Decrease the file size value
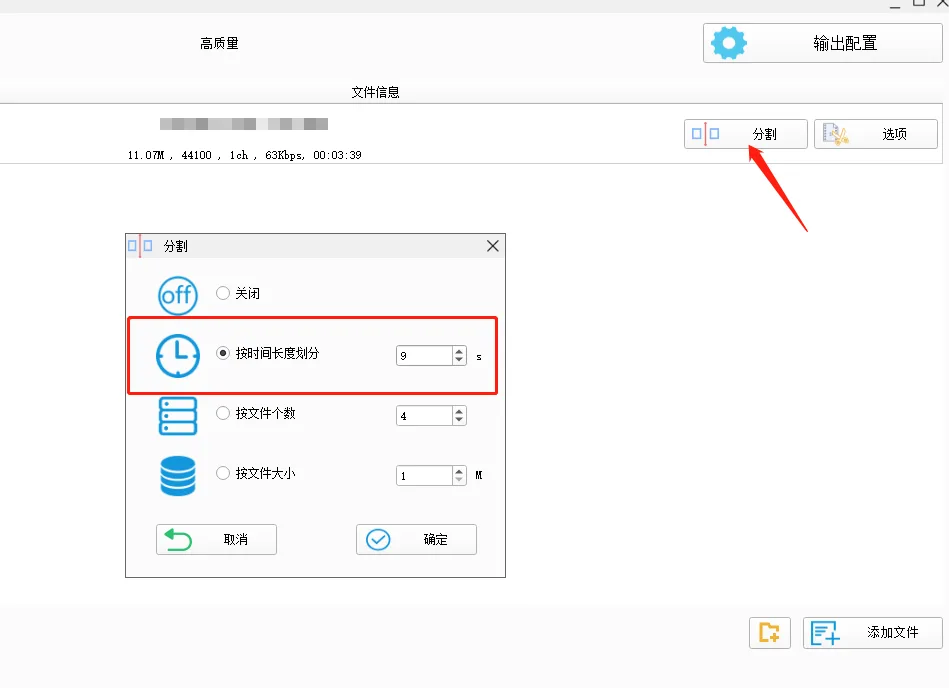 (459, 480)
